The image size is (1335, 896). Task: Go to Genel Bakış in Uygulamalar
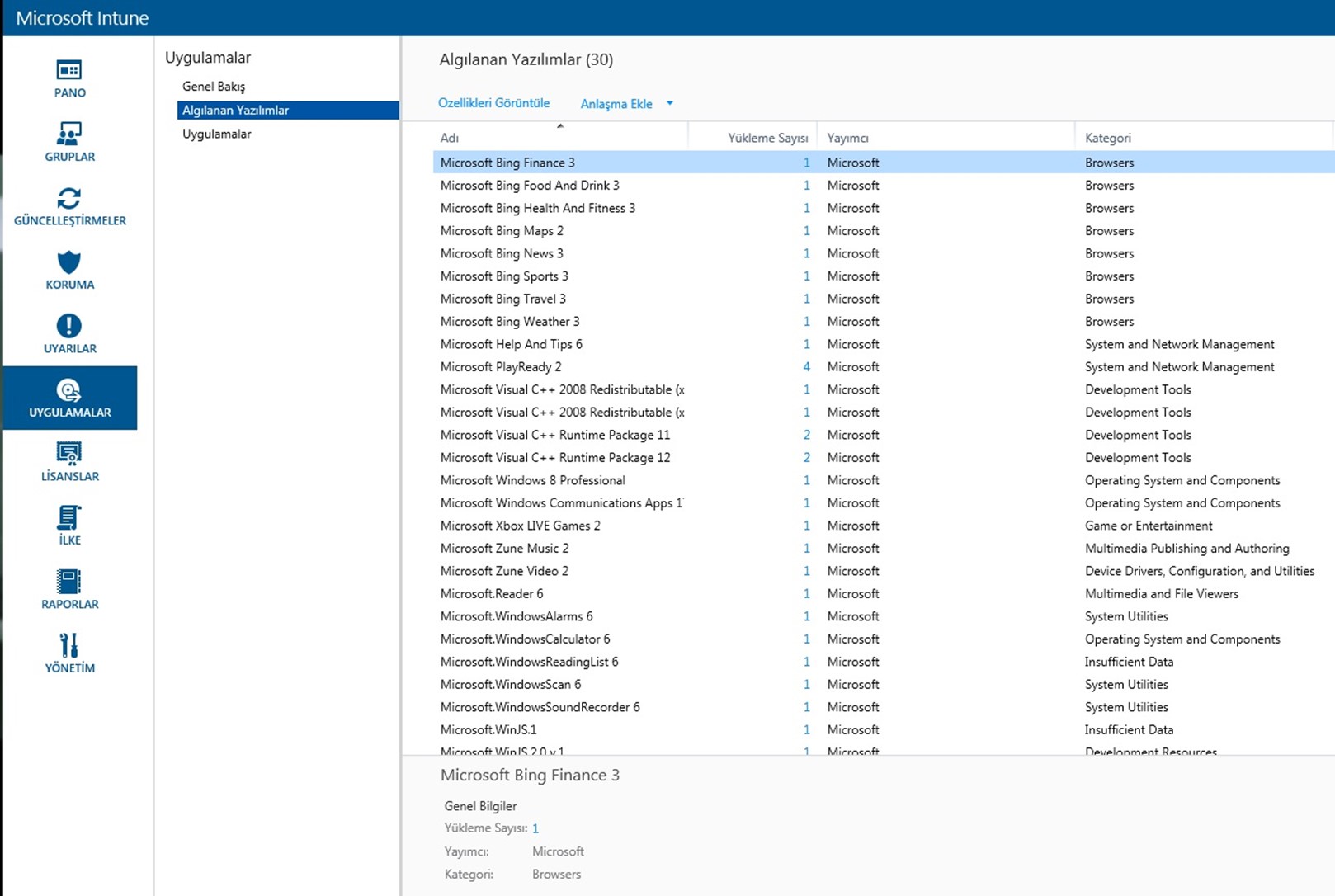pyautogui.click(x=214, y=86)
